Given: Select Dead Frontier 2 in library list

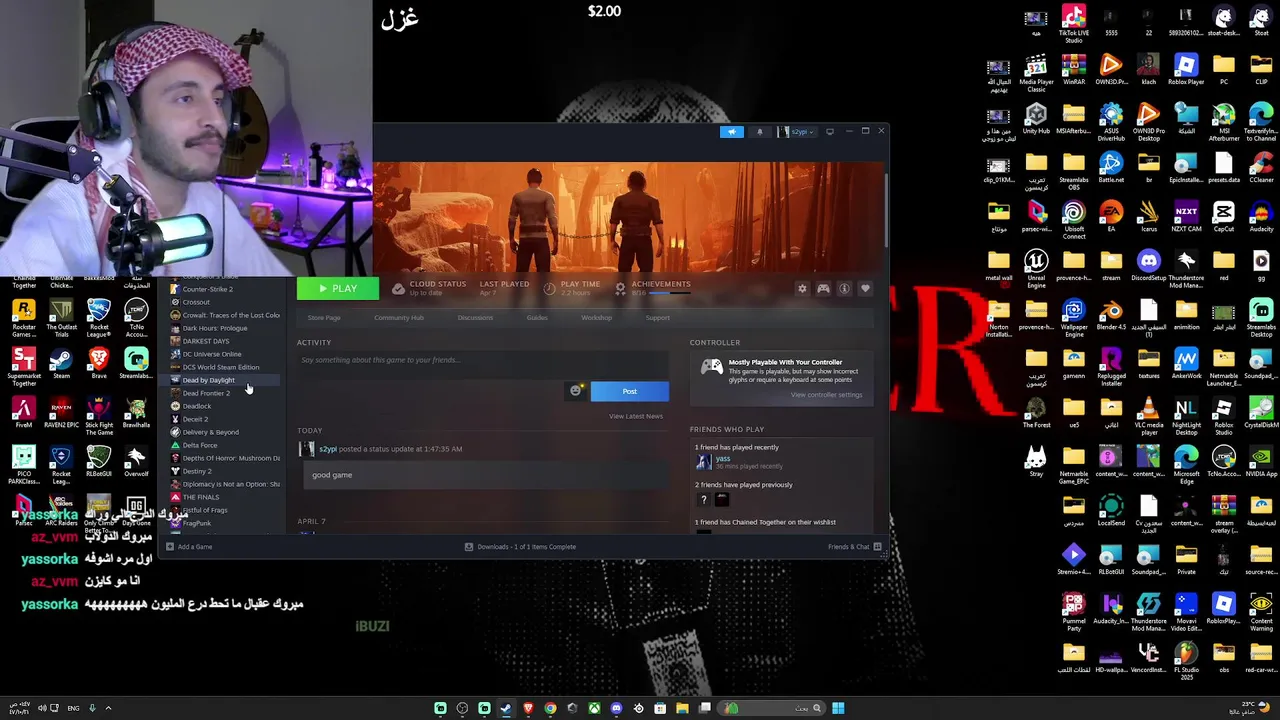Looking at the screenshot, I should pyautogui.click(x=205, y=393).
